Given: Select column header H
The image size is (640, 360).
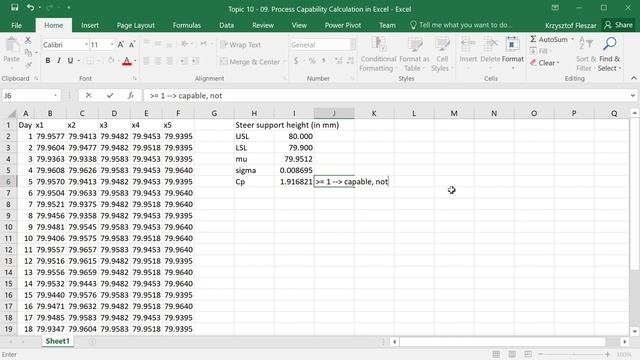Looking at the screenshot, I should coord(254,113).
